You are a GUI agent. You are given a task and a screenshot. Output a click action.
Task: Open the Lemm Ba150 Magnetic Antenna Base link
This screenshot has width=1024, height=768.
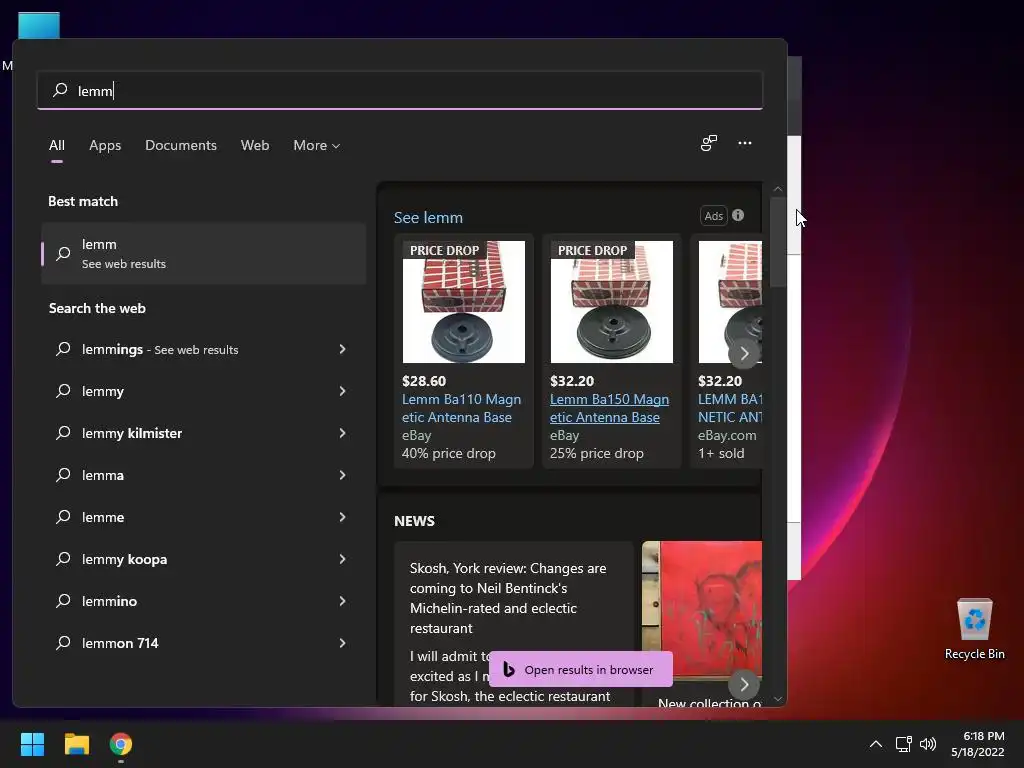click(609, 408)
